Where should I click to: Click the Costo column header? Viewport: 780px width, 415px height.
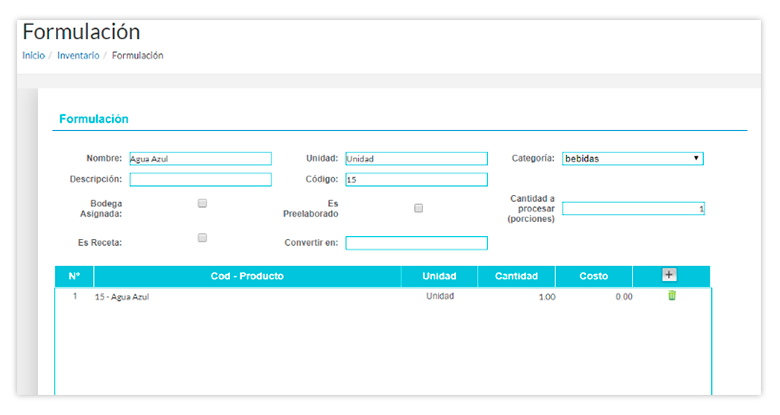click(x=594, y=276)
